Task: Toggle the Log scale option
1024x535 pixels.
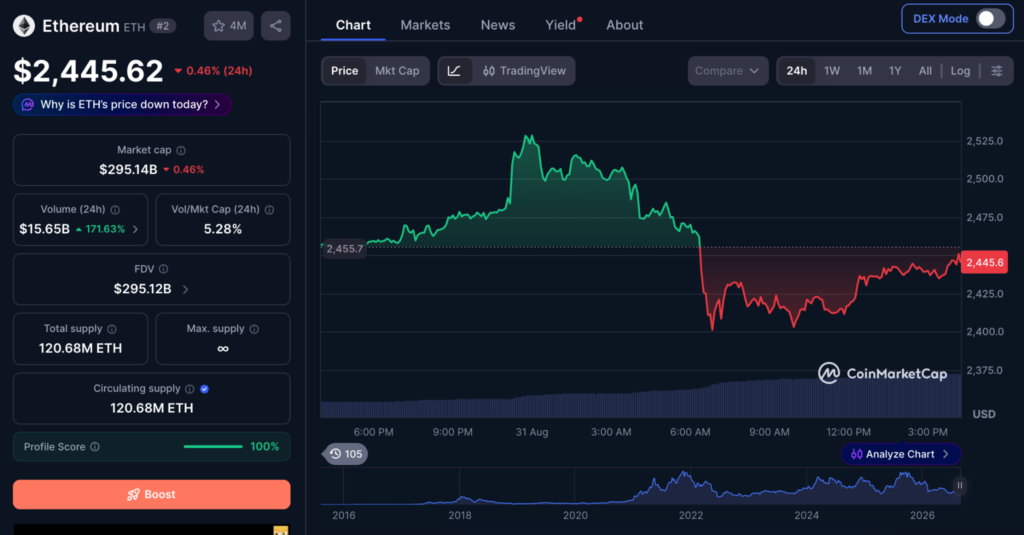Action: pos(960,71)
